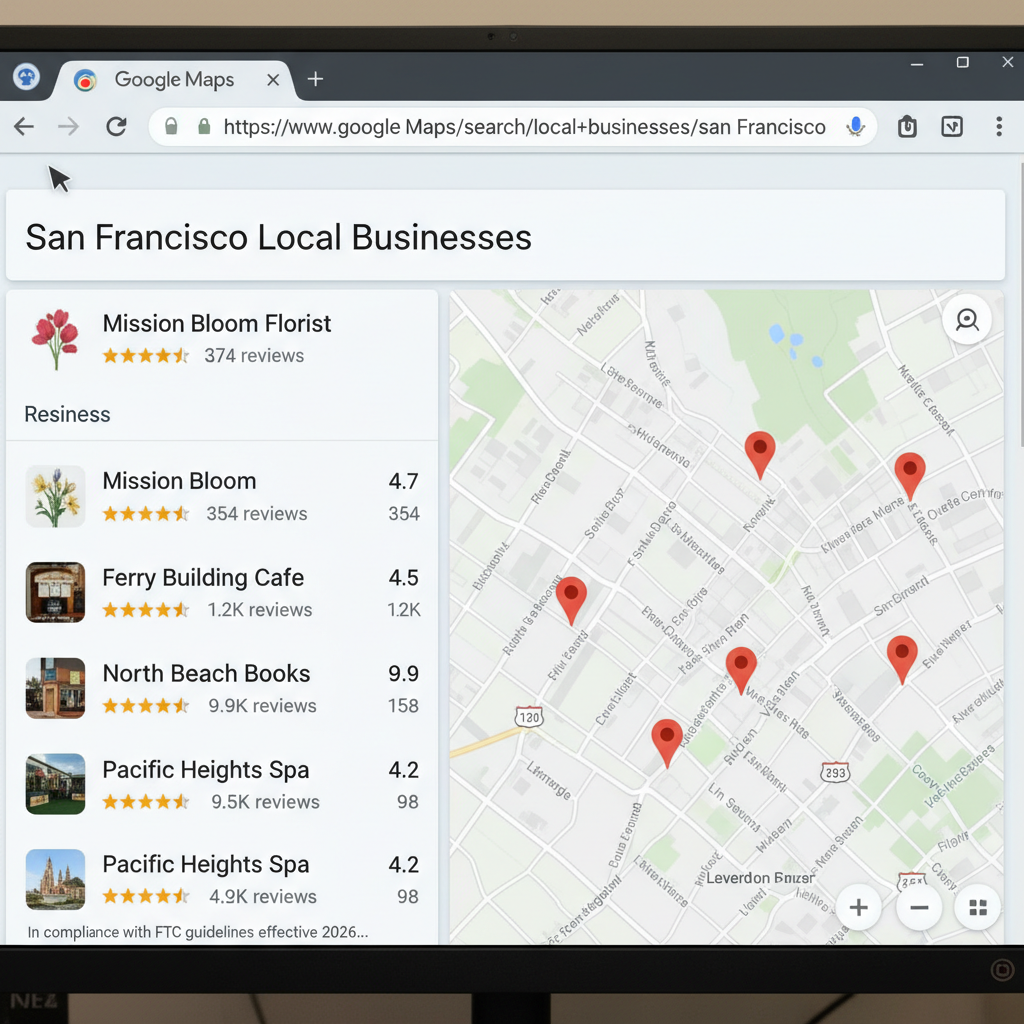Click '9.9K reviews' for North Beach Books
Image resolution: width=1024 pixels, height=1024 pixels.
click(x=262, y=706)
